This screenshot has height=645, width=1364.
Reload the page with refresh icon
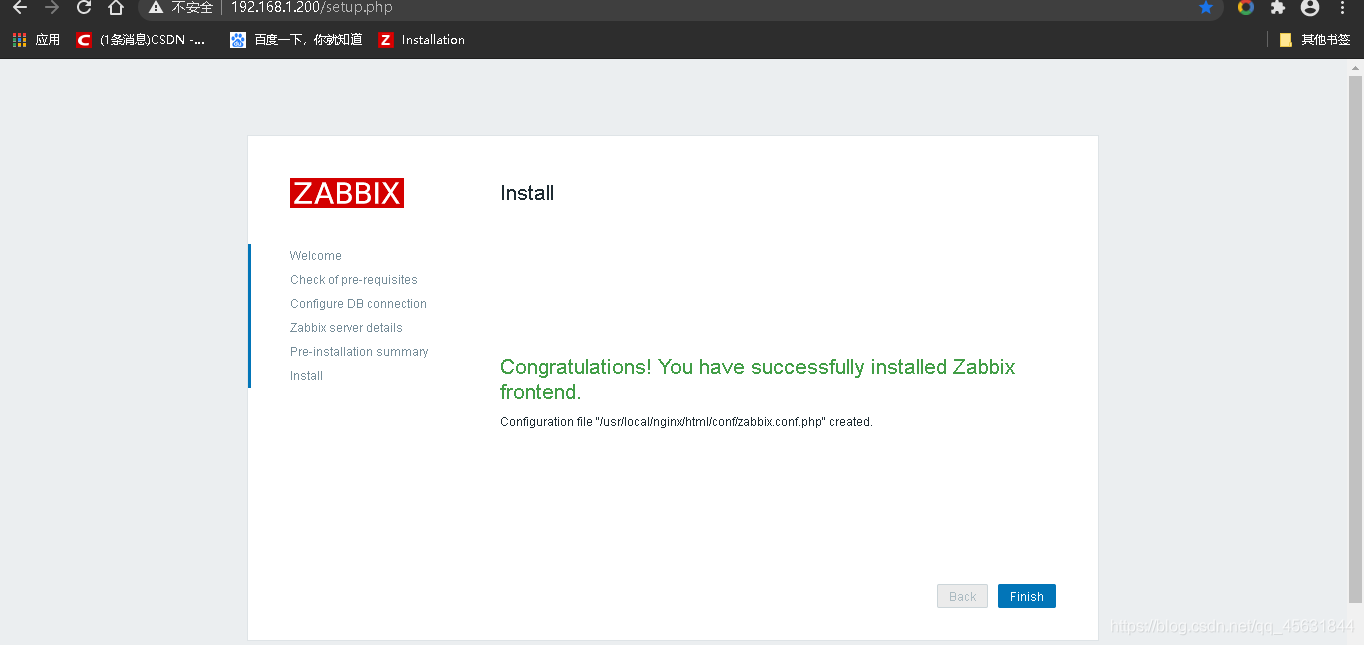[x=84, y=8]
